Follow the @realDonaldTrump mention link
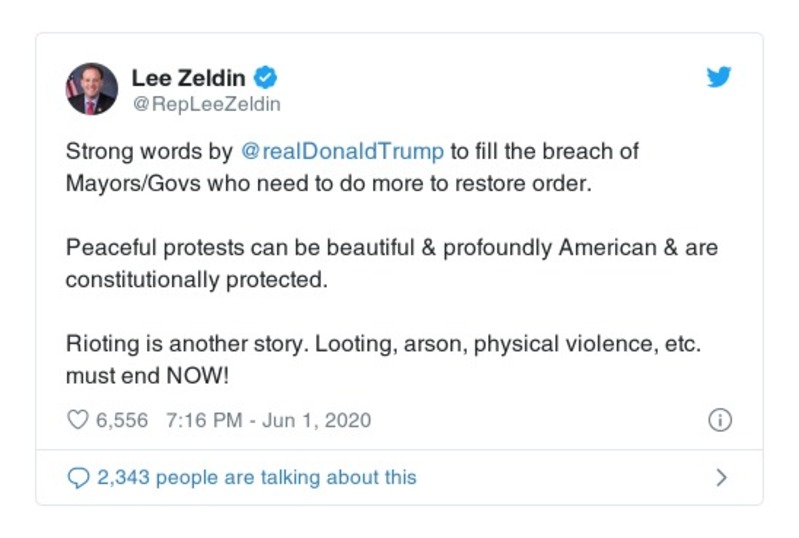799x538 pixels. (x=343, y=152)
